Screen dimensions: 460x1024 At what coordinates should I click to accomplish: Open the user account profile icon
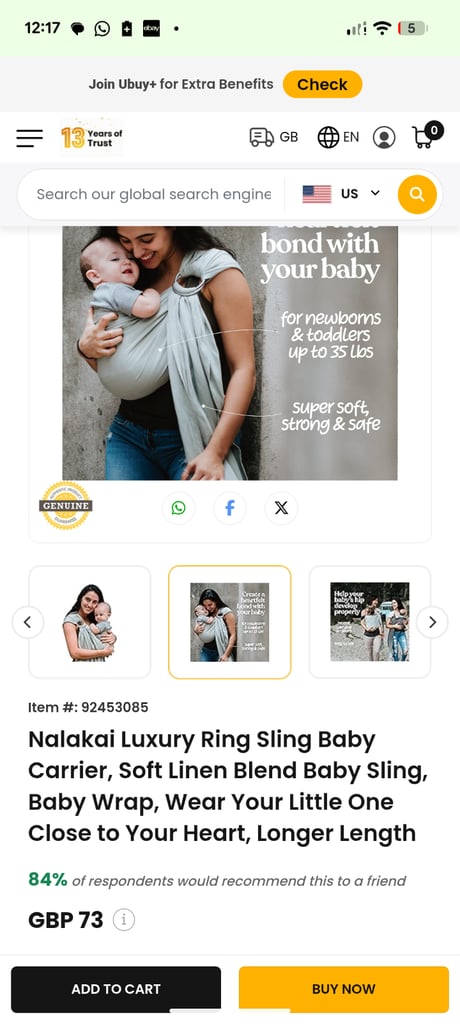click(384, 138)
